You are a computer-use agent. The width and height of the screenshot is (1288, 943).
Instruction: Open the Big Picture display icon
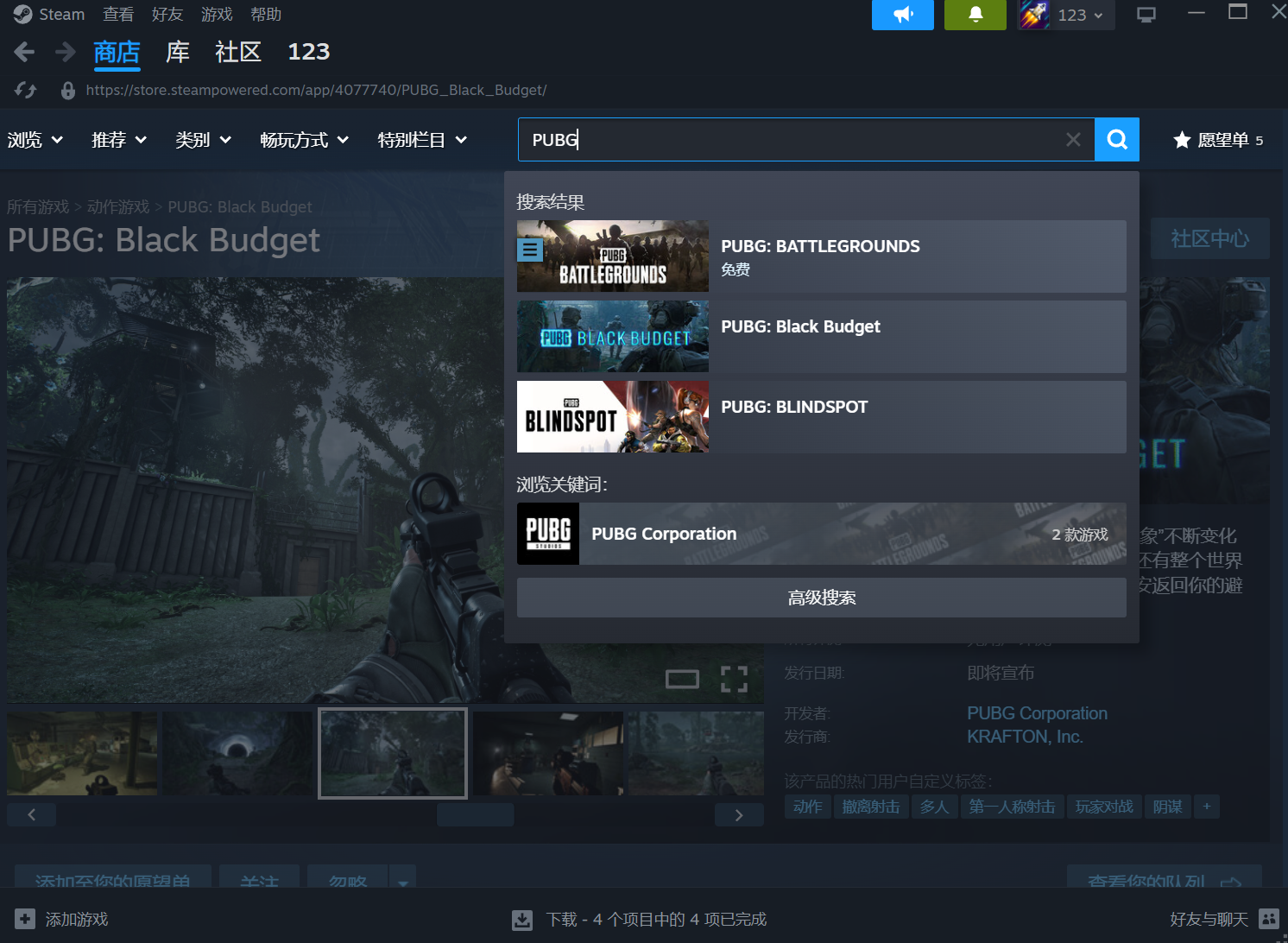point(1146,15)
